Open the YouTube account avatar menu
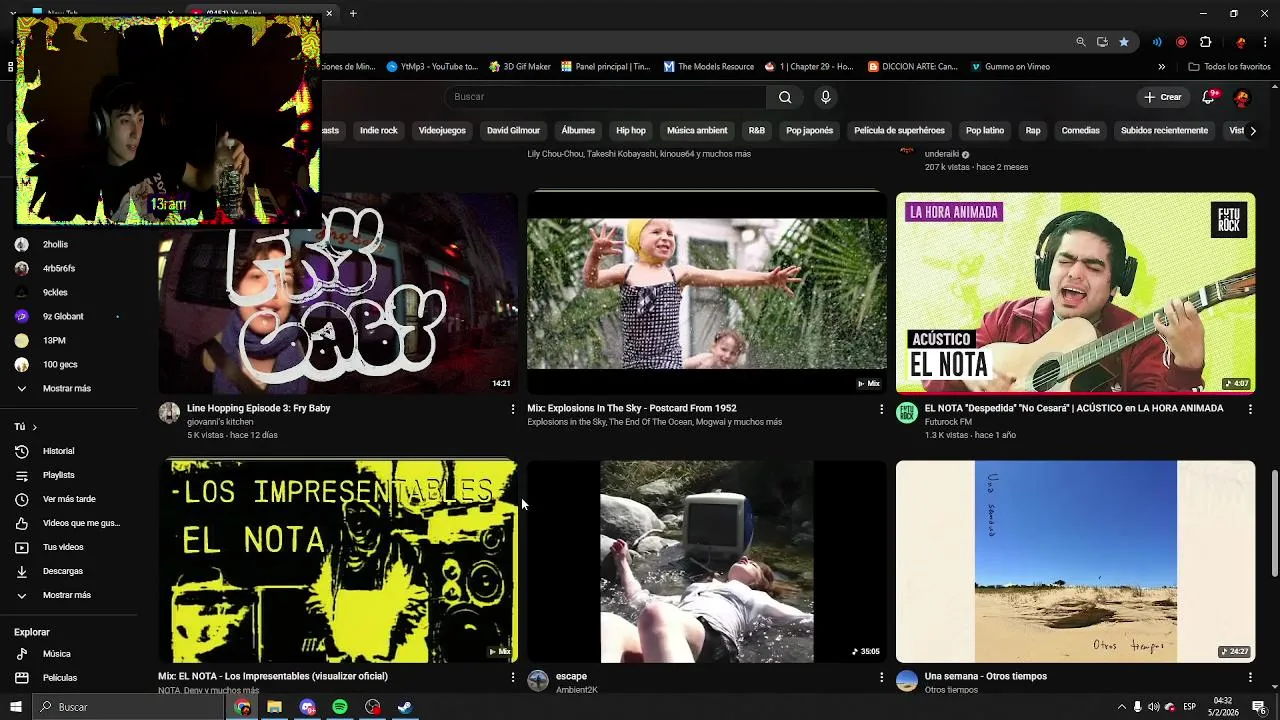The image size is (1280, 720). click(x=1242, y=97)
